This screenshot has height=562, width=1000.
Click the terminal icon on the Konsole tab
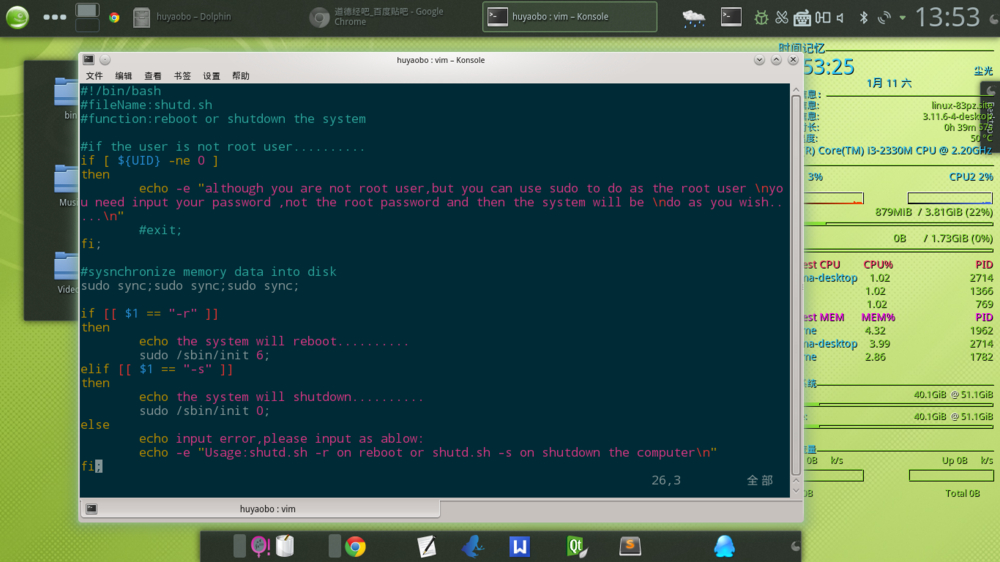[x=92, y=509]
